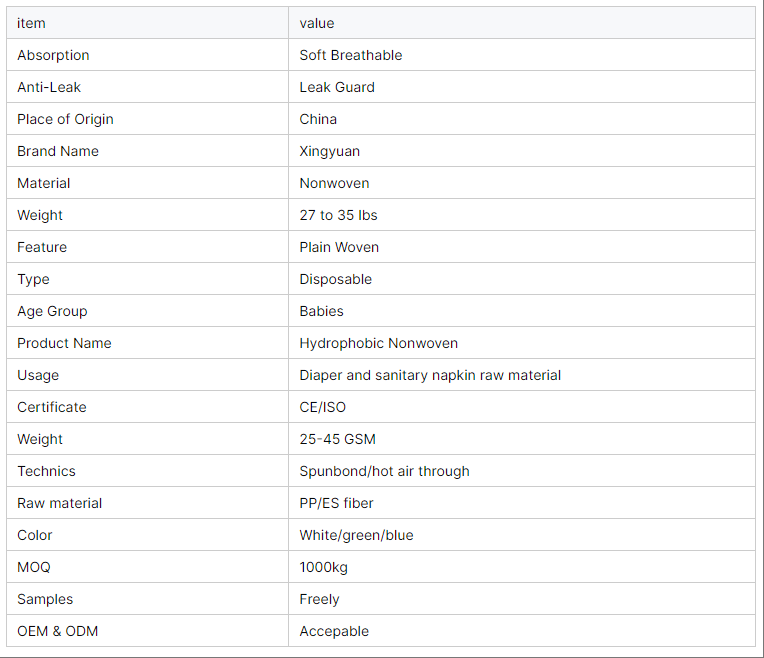Select the '27 to 35 lbs' value
This screenshot has width=764, height=658.
click(338, 215)
